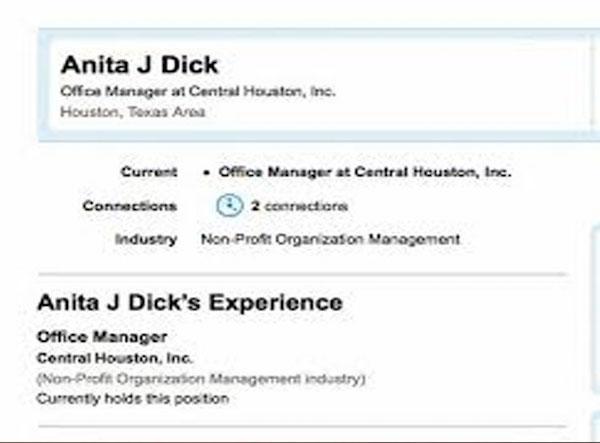
Task: Open Office Manager job title in Experience
Action: point(102,337)
